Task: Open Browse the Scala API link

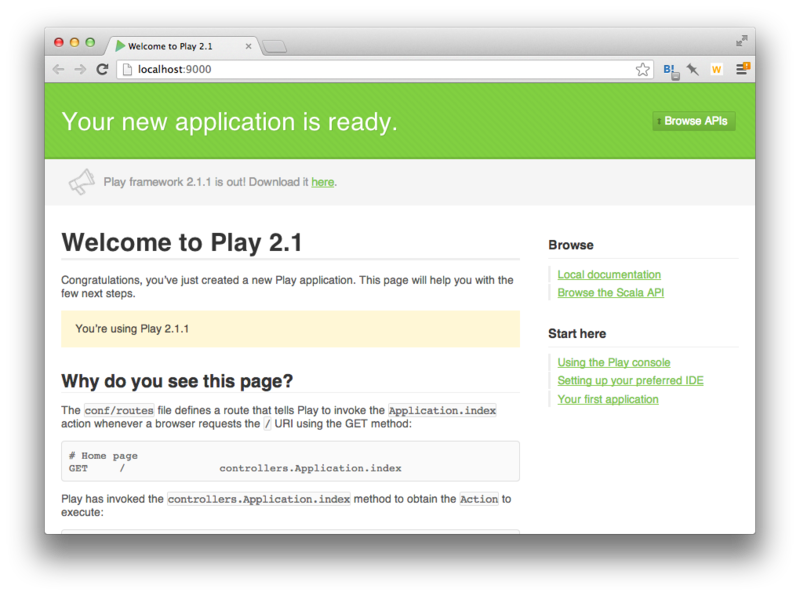Action: (x=610, y=292)
